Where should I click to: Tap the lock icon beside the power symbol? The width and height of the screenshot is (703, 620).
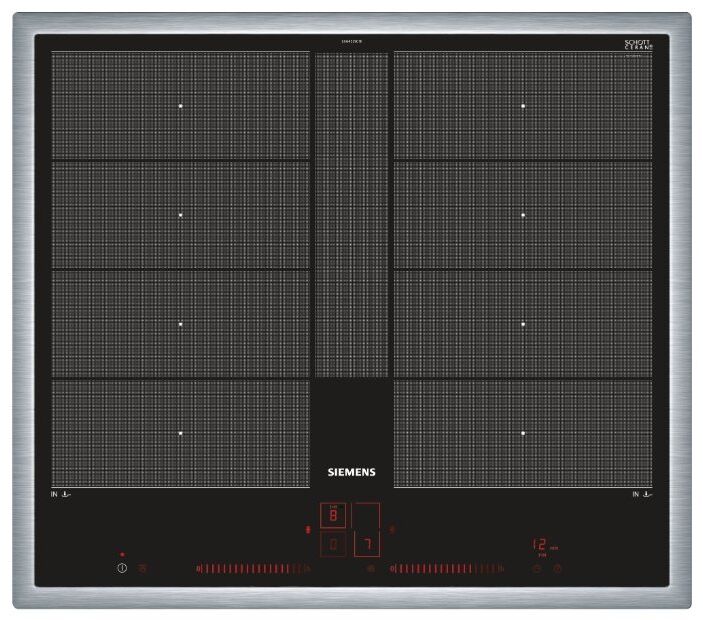click(x=143, y=568)
